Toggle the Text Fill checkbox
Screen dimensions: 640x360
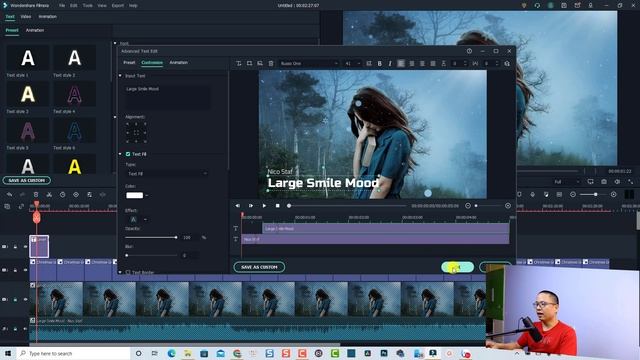pos(128,154)
